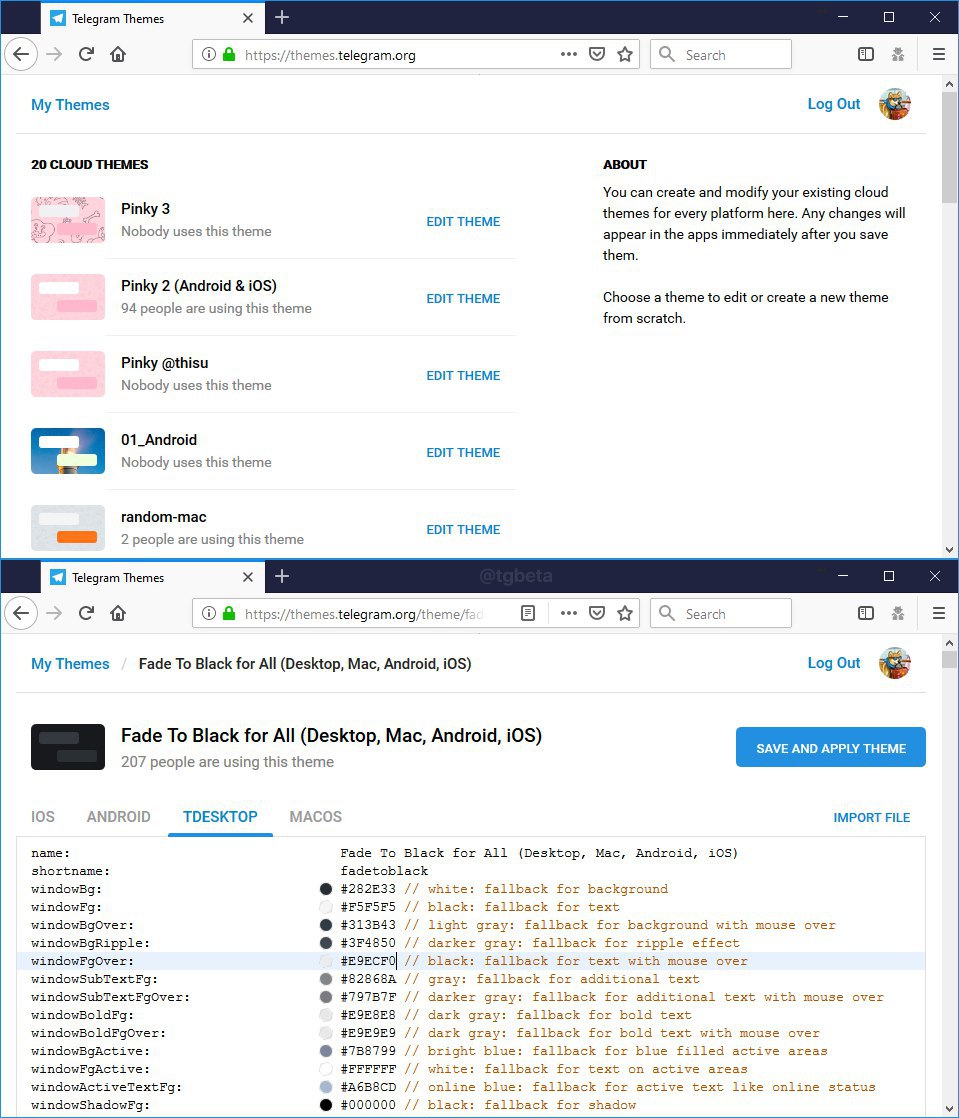Click EDIT THEME for Pinky 2 (Android & iOS)
959x1118 pixels.
(x=463, y=299)
